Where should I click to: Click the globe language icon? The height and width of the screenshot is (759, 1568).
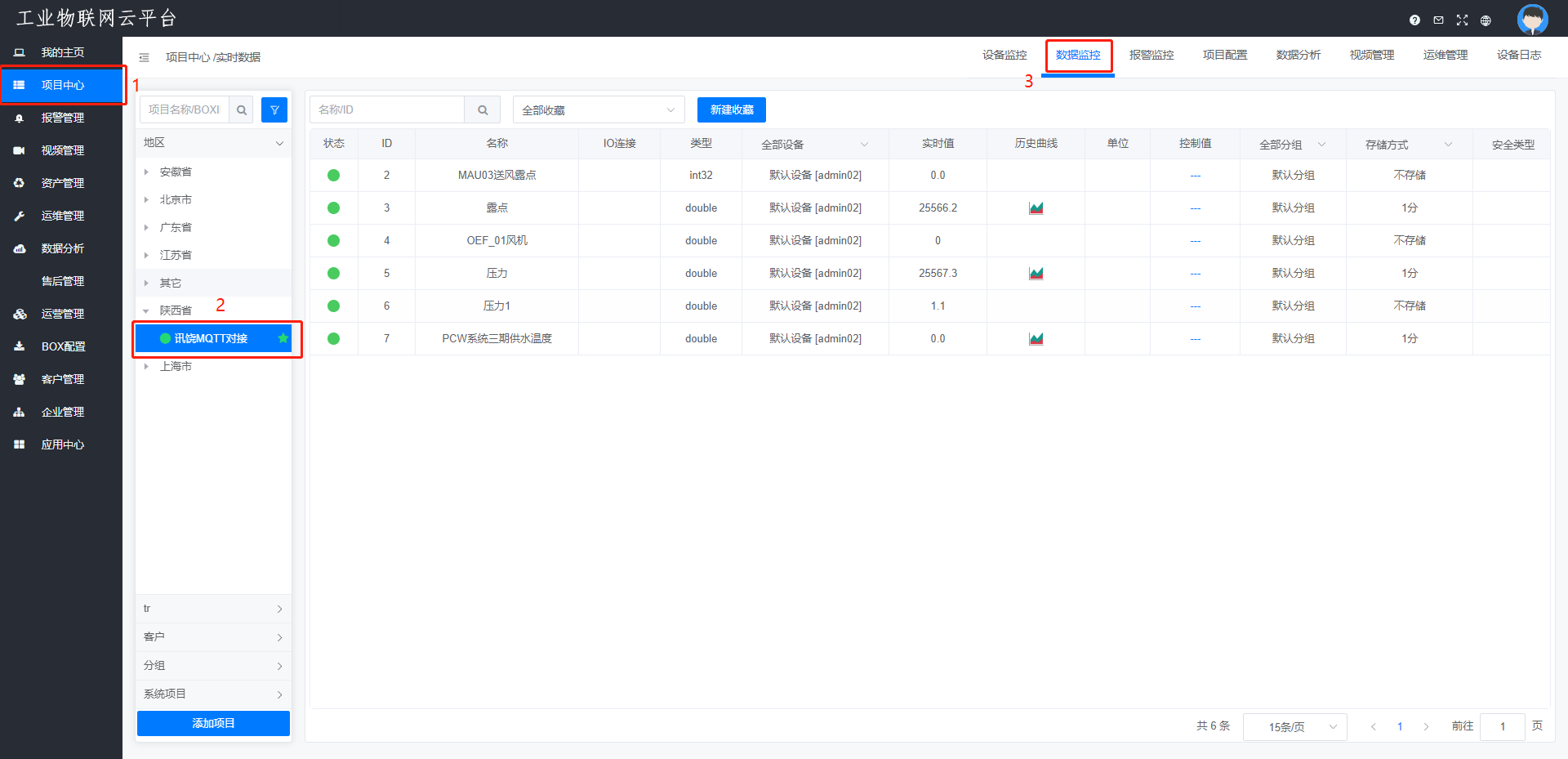1486,20
